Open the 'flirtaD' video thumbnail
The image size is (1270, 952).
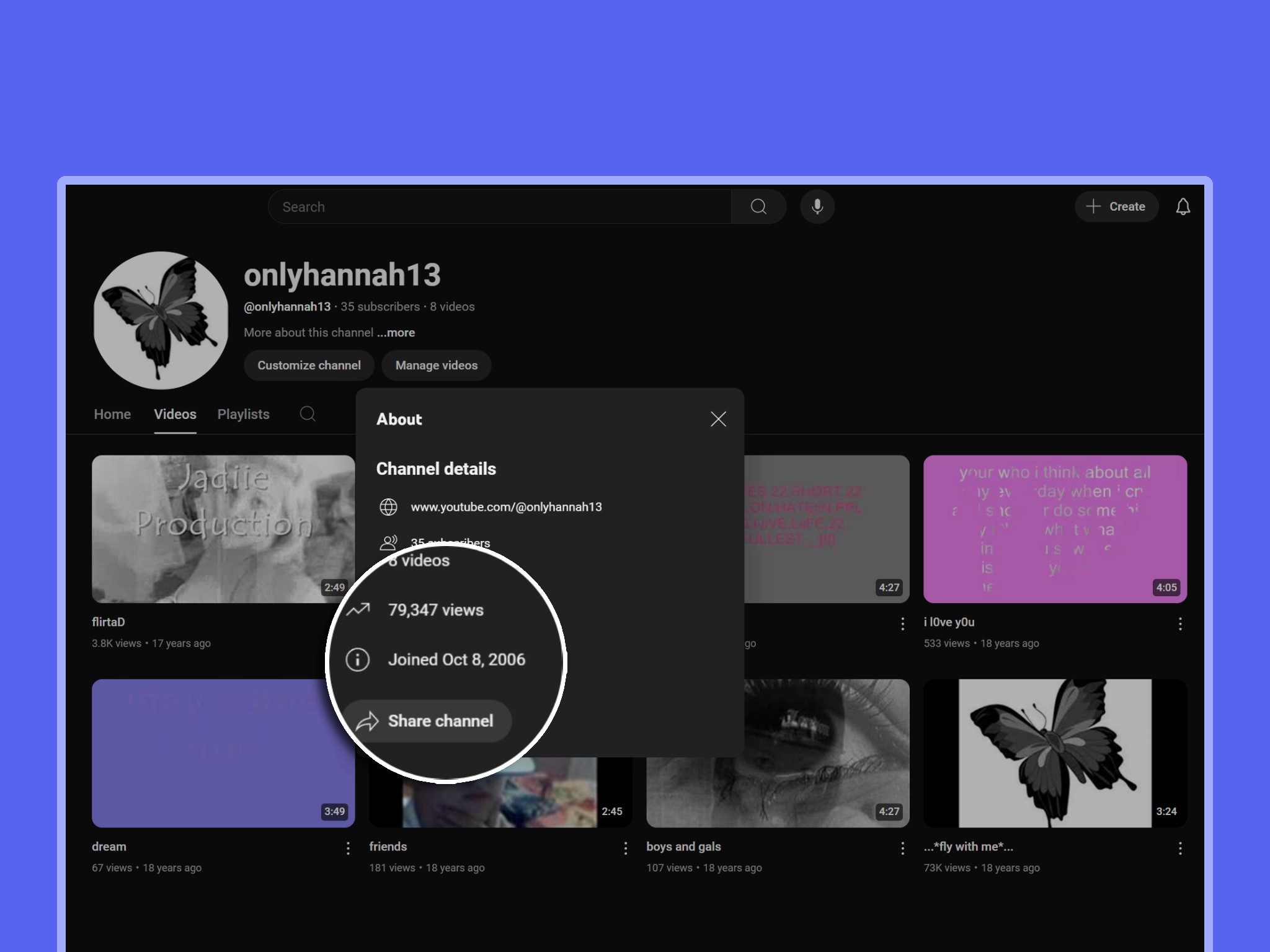tap(223, 529)
